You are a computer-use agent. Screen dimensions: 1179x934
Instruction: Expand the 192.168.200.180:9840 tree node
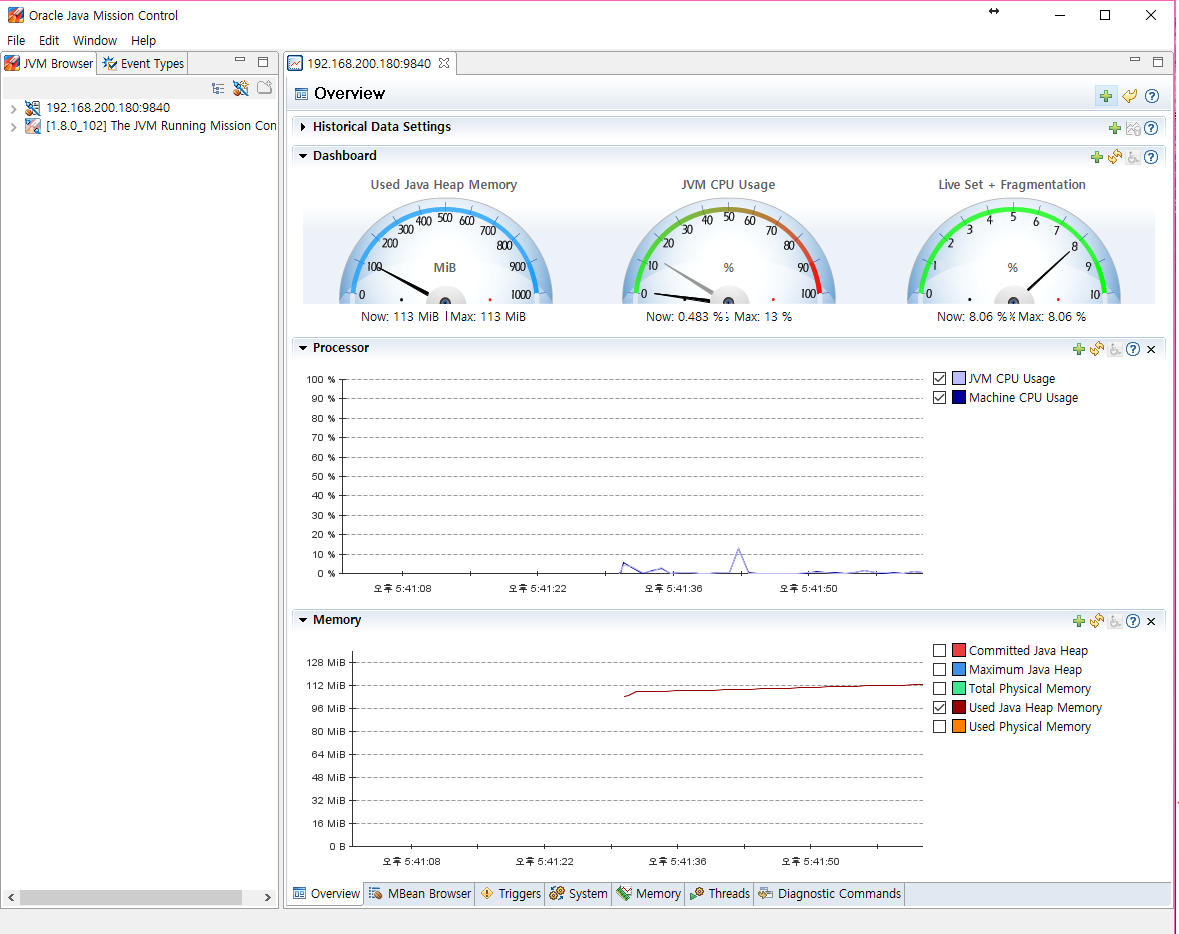click(13, 109)
